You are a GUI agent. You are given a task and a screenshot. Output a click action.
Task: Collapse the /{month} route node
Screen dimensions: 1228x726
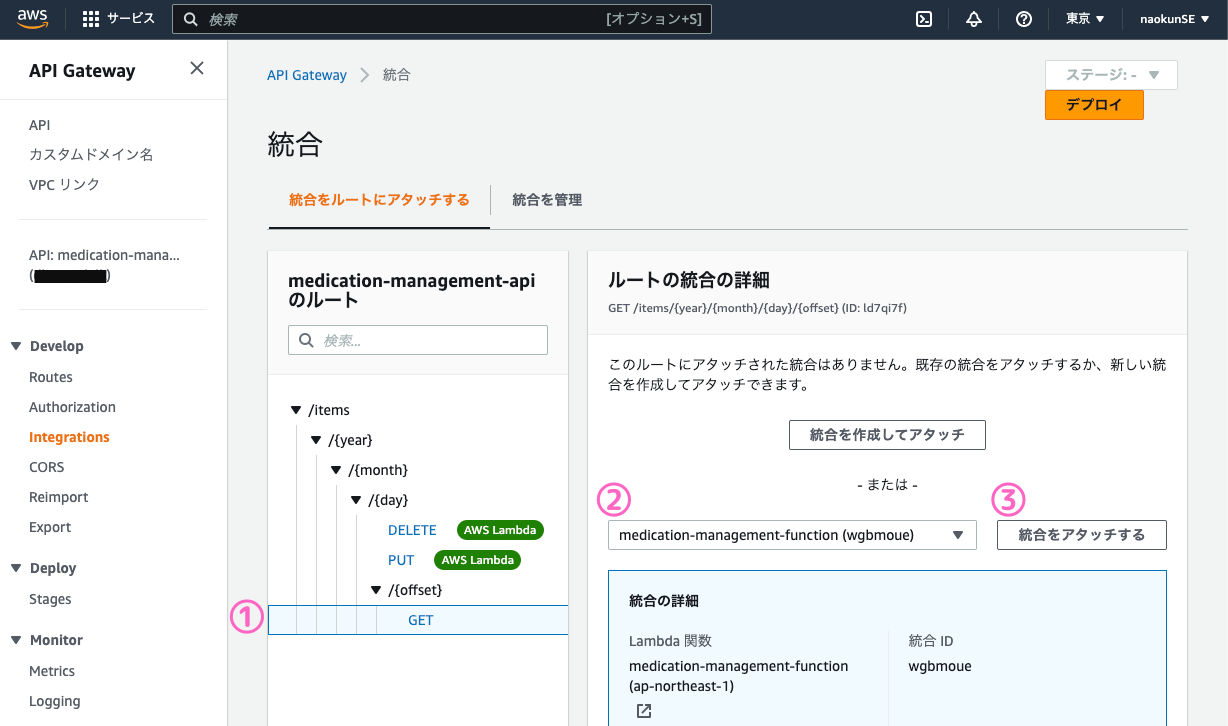pos(337,470)
